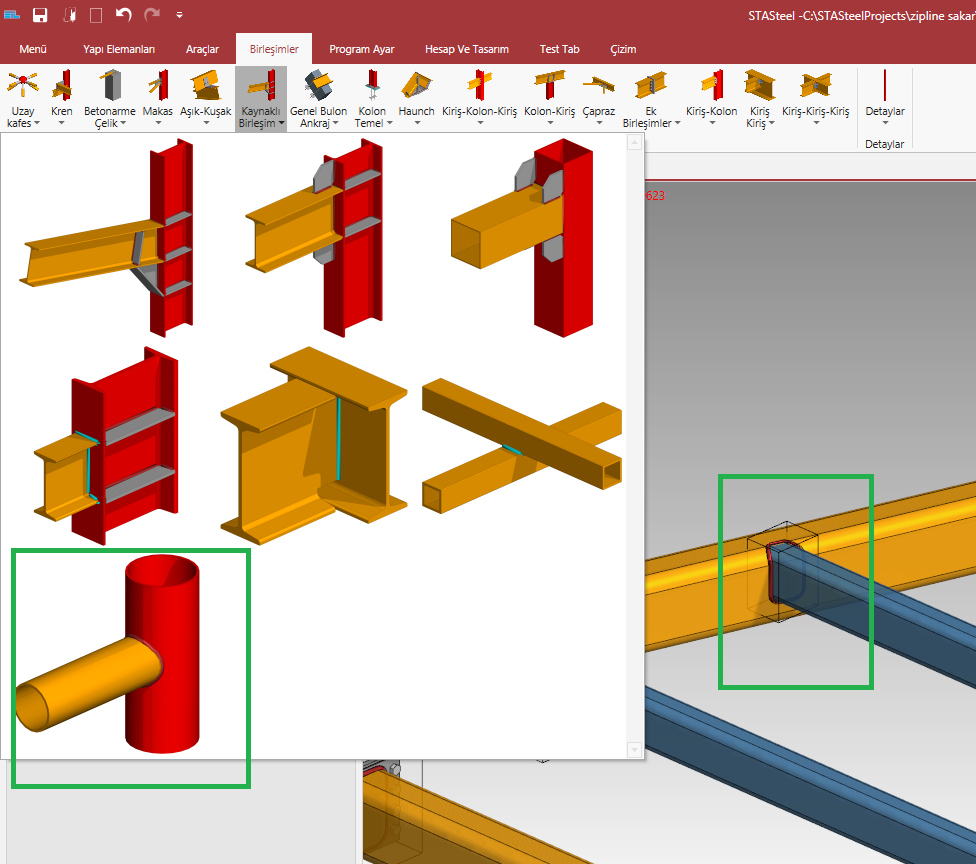
Task: Open the Betonarme Çelik tool
Action: pyautogui.click(x=112, y=98)
